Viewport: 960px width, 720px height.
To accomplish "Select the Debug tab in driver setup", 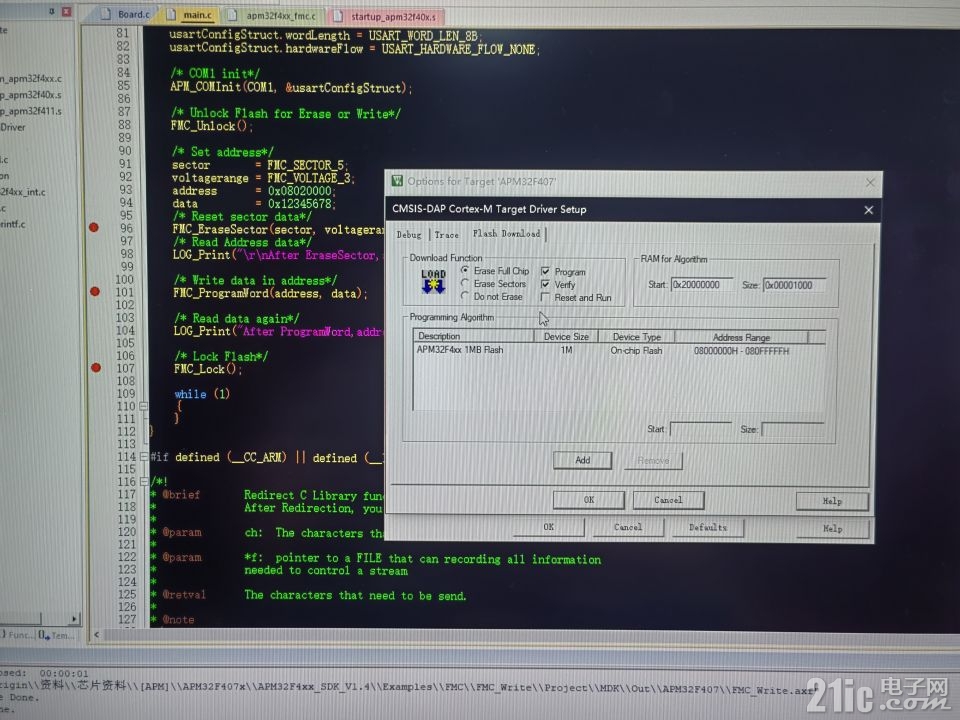I will click(x=409, y=234).
